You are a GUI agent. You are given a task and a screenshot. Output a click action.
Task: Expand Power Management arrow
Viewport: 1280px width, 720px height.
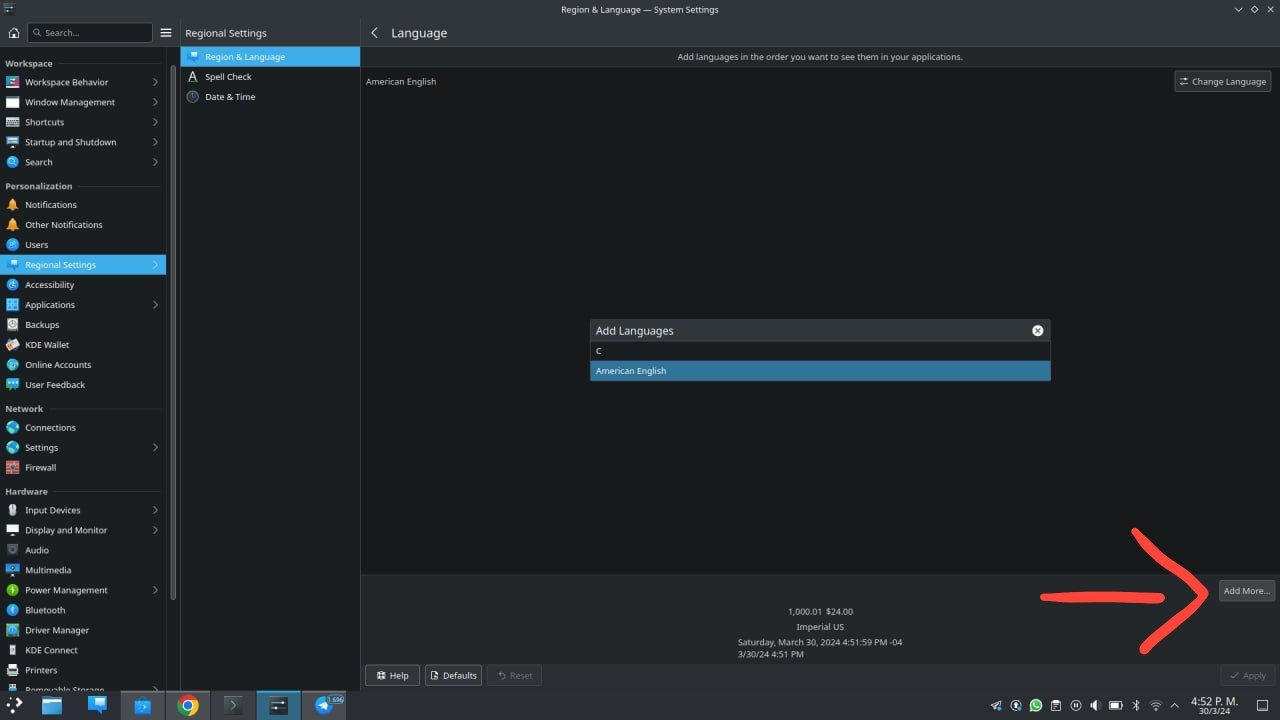155,590
